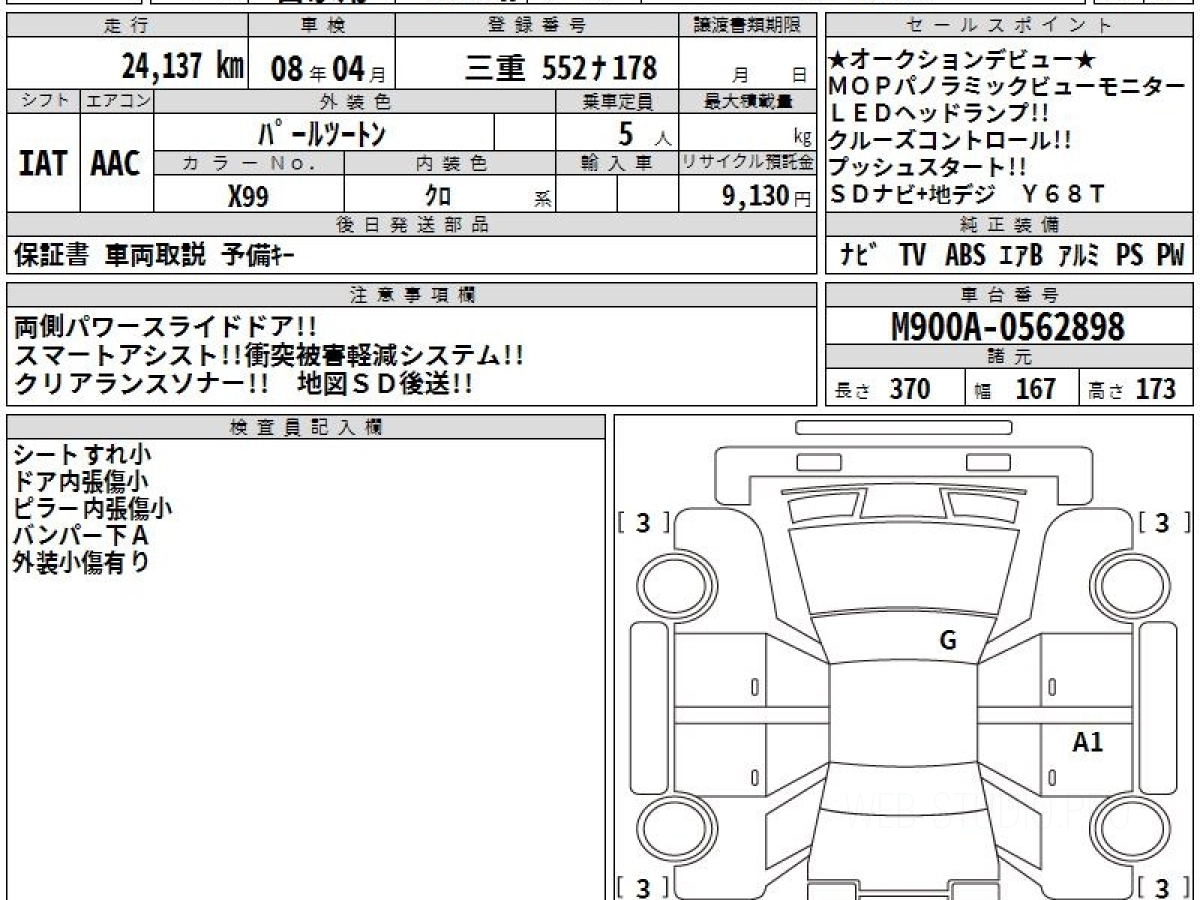Screen dimensions: 1200x900
Task: Click the 車台番号 header
Action: pyautogui.click(x=1010, y=294)
